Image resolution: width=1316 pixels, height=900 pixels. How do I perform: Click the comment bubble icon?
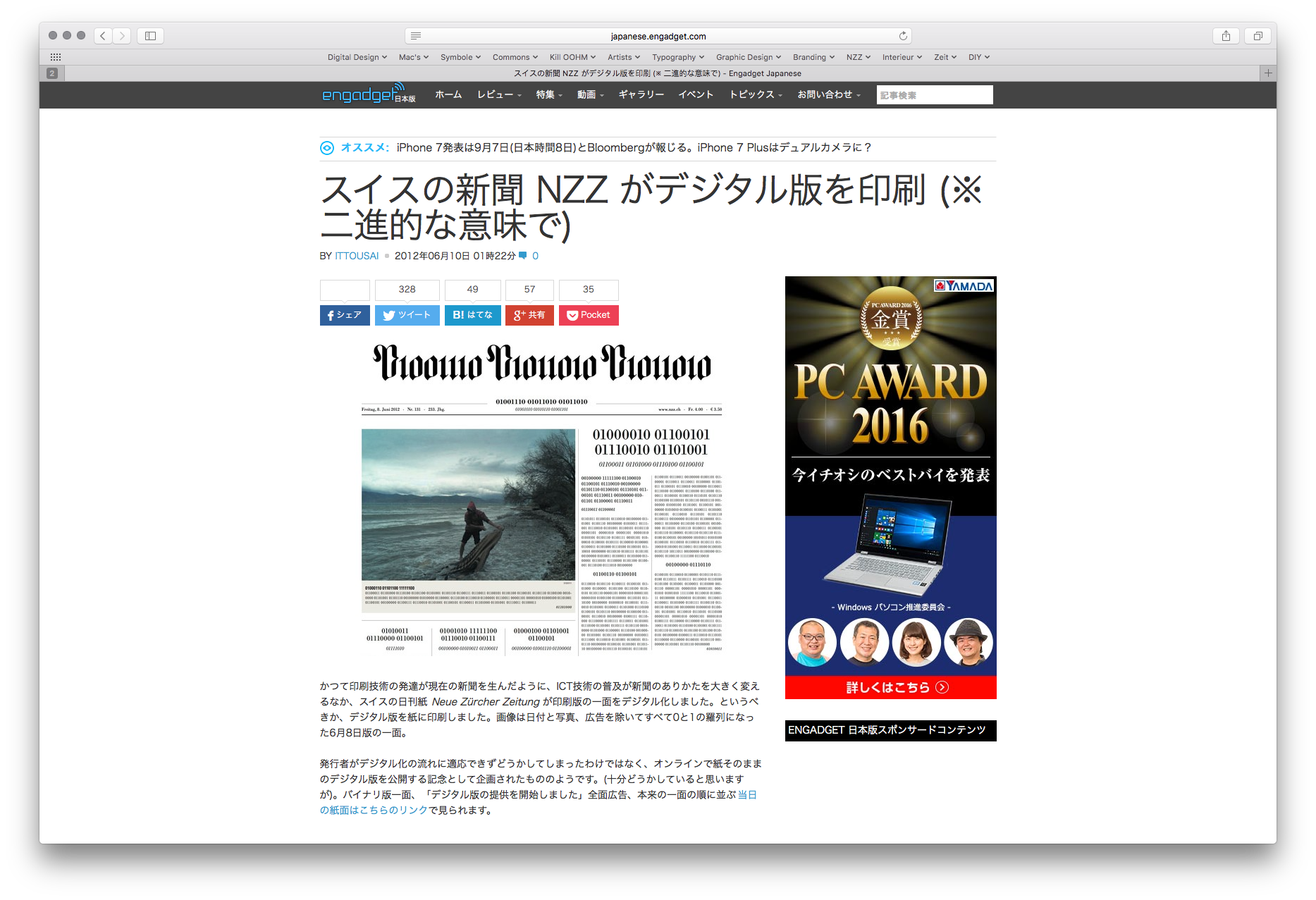point(522,256)
